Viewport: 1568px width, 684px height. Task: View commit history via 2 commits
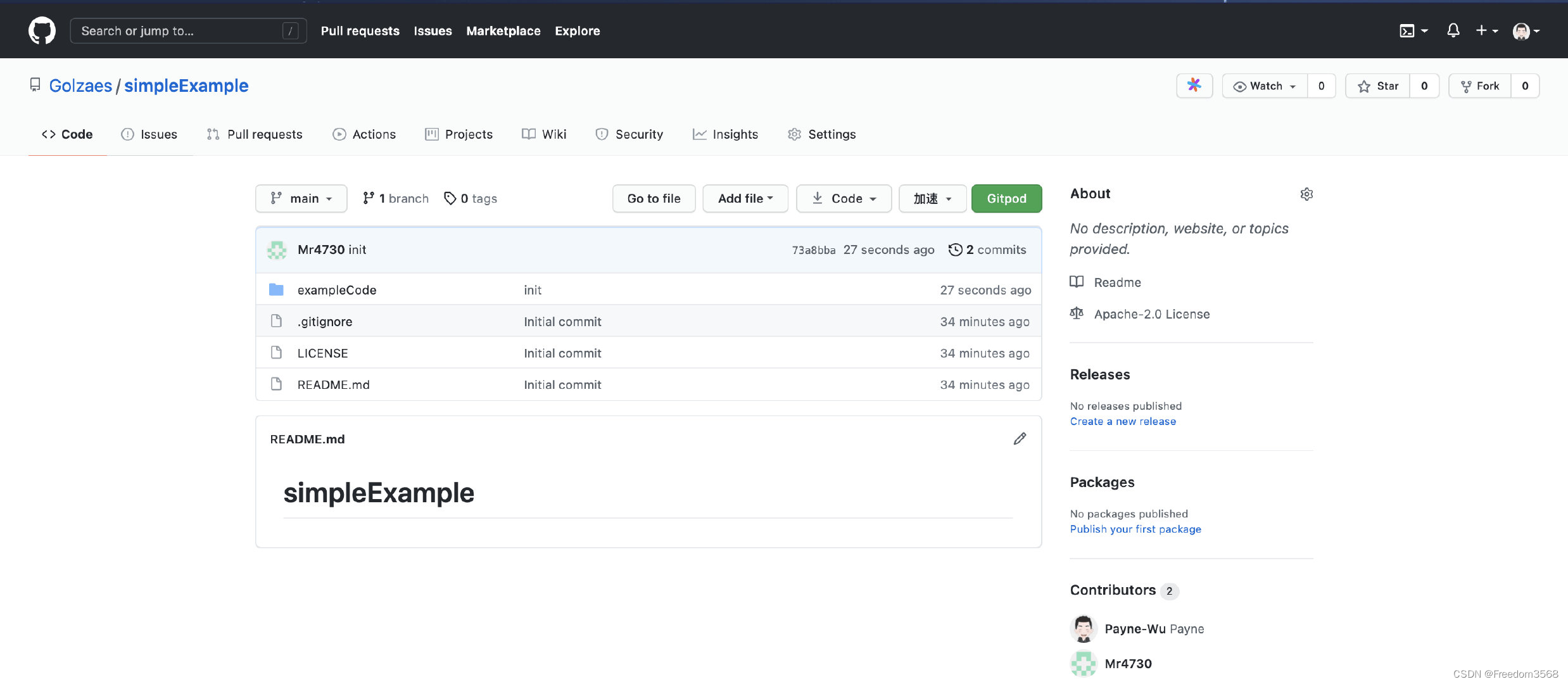987,250
